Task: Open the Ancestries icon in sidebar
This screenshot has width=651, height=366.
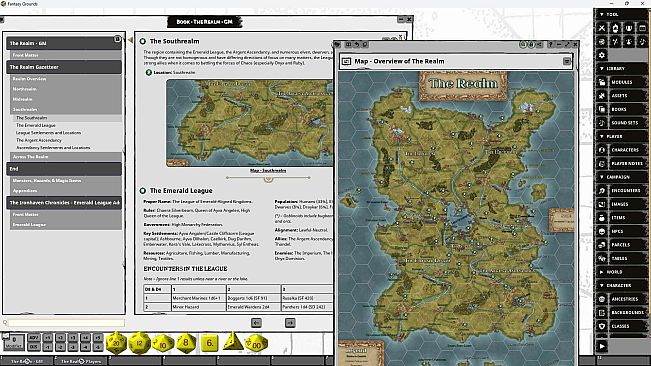Action: [602, 299]
